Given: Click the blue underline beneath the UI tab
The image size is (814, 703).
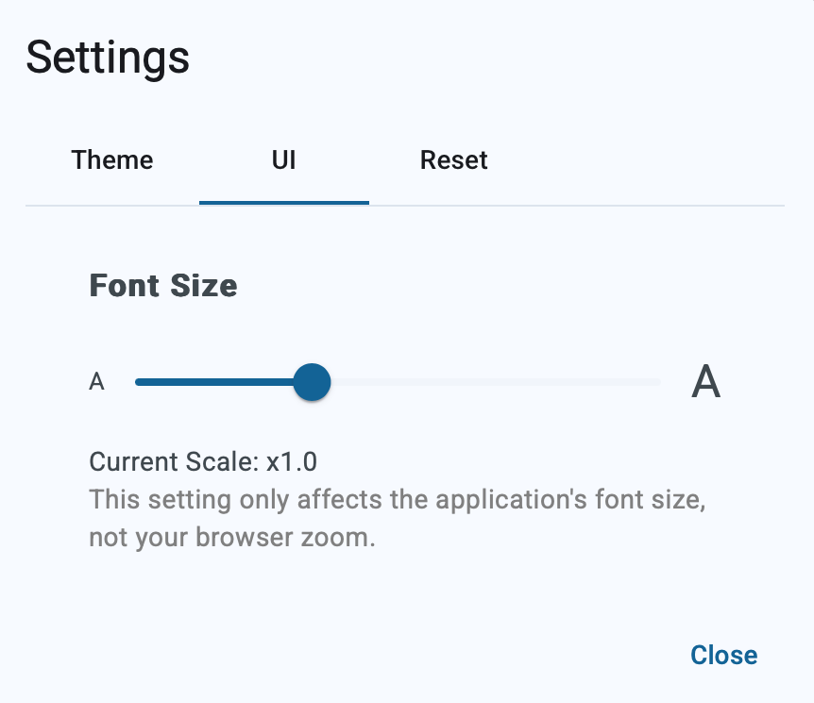Looking at the screenshot, I should (284, 202).
